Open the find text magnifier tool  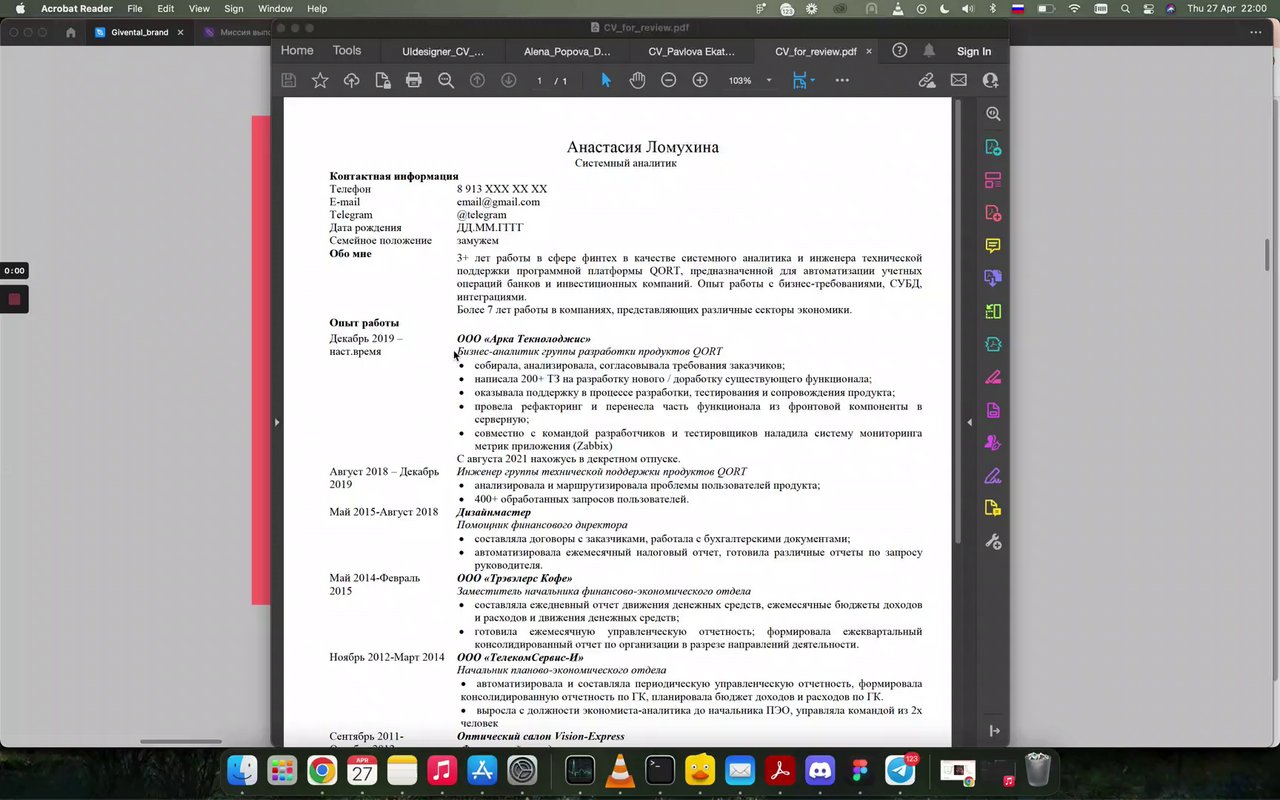click(446, 80)
